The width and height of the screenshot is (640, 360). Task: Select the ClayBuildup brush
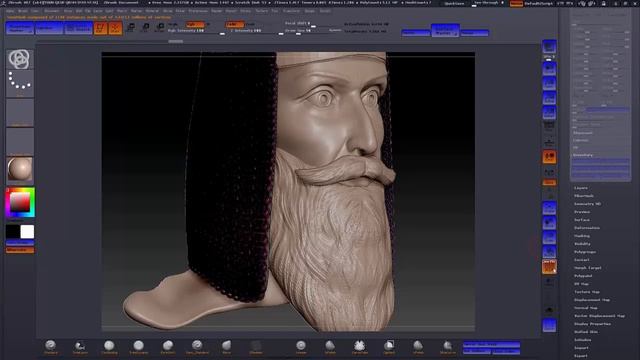tap(109, 347)
